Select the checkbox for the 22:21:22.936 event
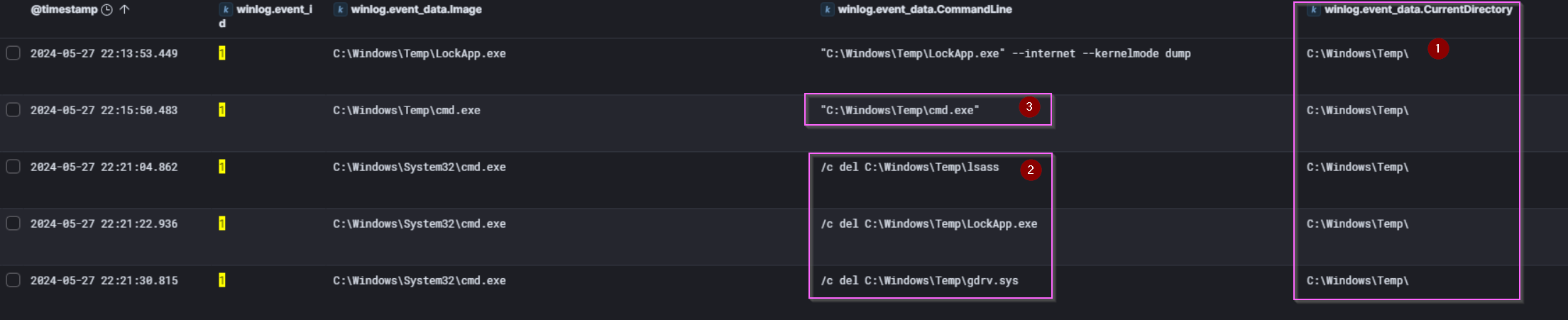This screenshot has width=1568, height=320. pyautogui.click(x=13, y=224)
